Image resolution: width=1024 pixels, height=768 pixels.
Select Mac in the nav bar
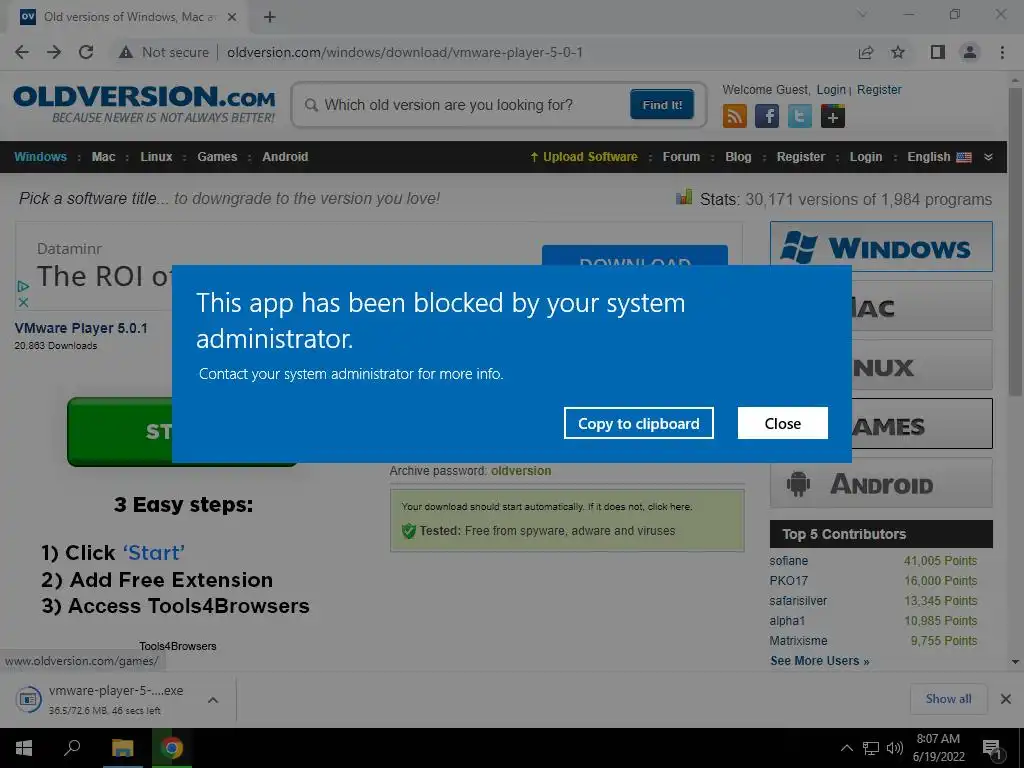pos(103,157)
